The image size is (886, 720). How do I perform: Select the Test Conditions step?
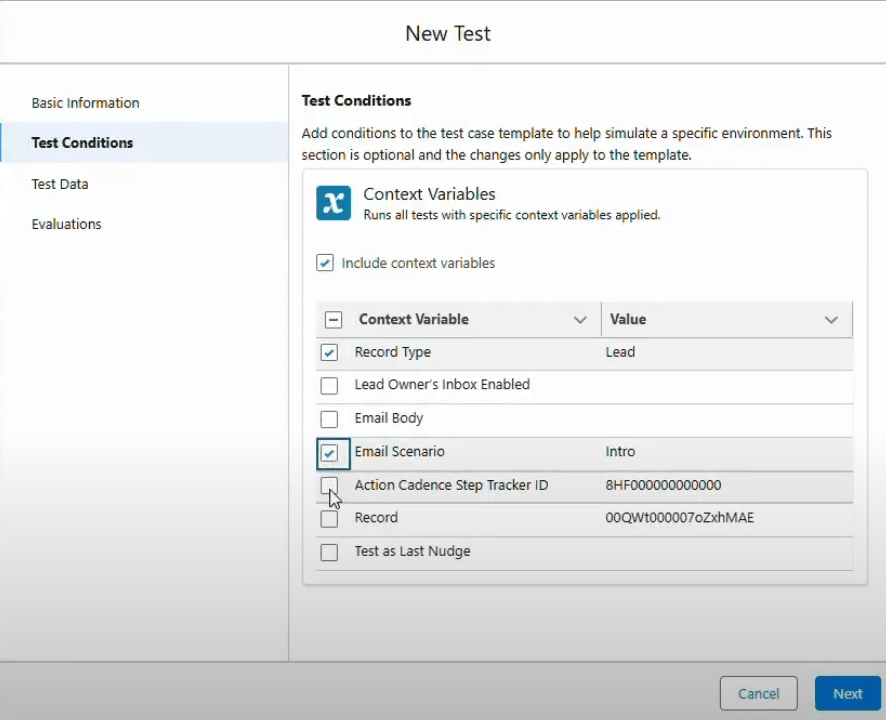click(x=82, y=143)
